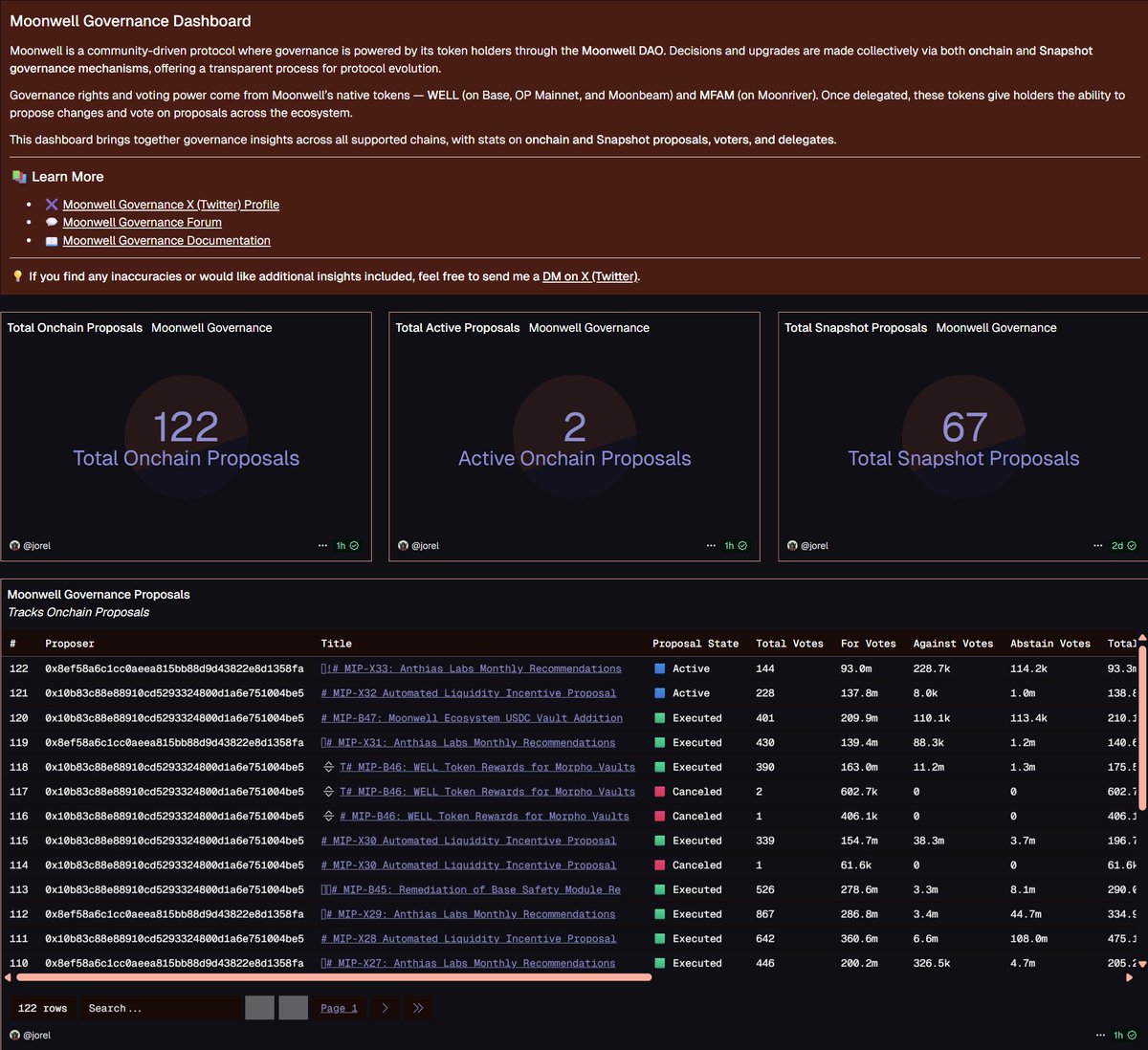This screenshot has width=1148, height=1050.
Task: Click proposer address in row 122
Action: [174, 668]
